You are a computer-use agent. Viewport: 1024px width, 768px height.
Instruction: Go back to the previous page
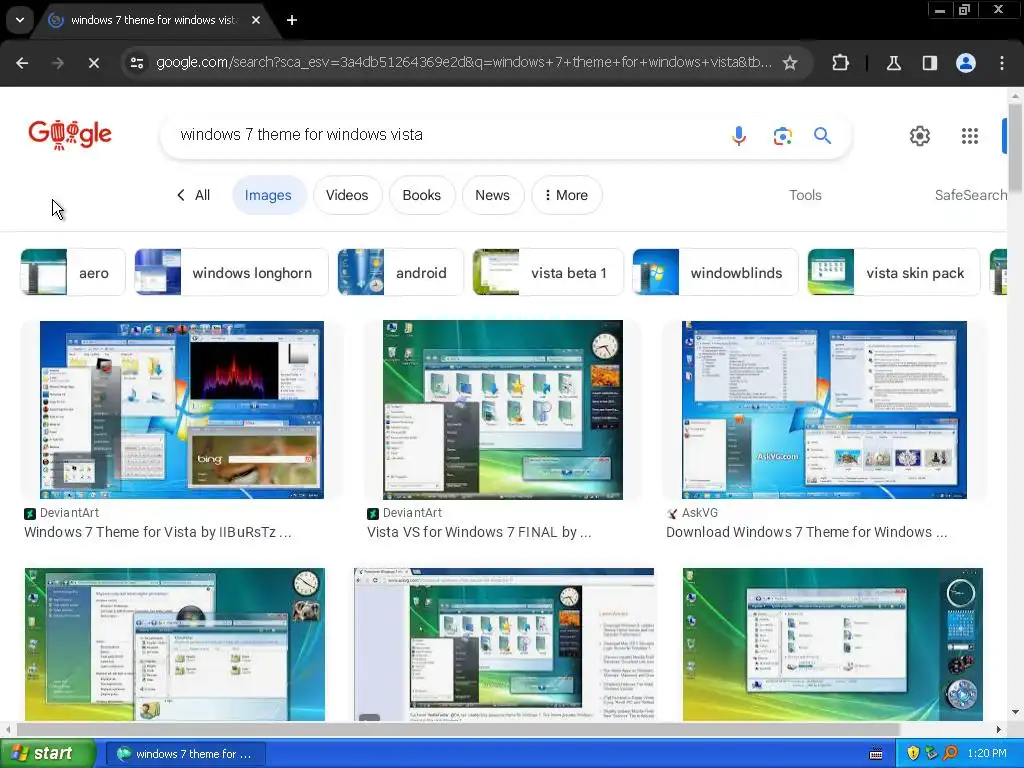click(22, 63)
